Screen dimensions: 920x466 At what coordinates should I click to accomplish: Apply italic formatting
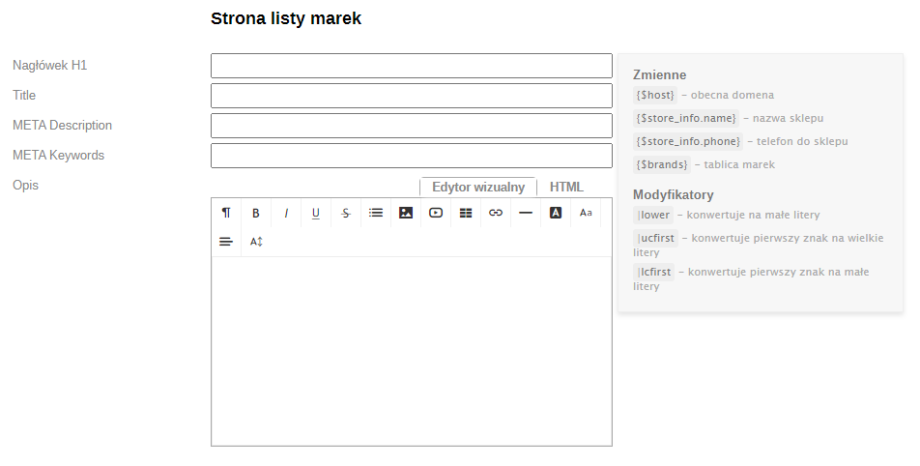point(286,213)
